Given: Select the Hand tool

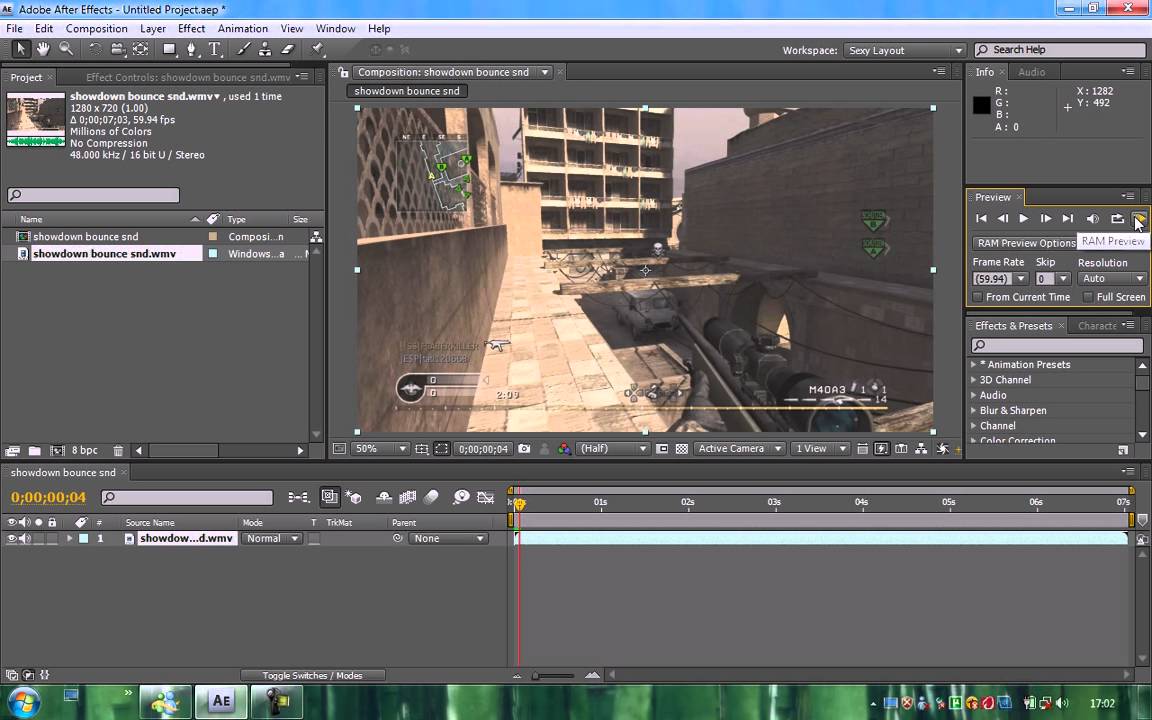Looking at the screenshot, I should pyautogui.click(x=43, y=49).
